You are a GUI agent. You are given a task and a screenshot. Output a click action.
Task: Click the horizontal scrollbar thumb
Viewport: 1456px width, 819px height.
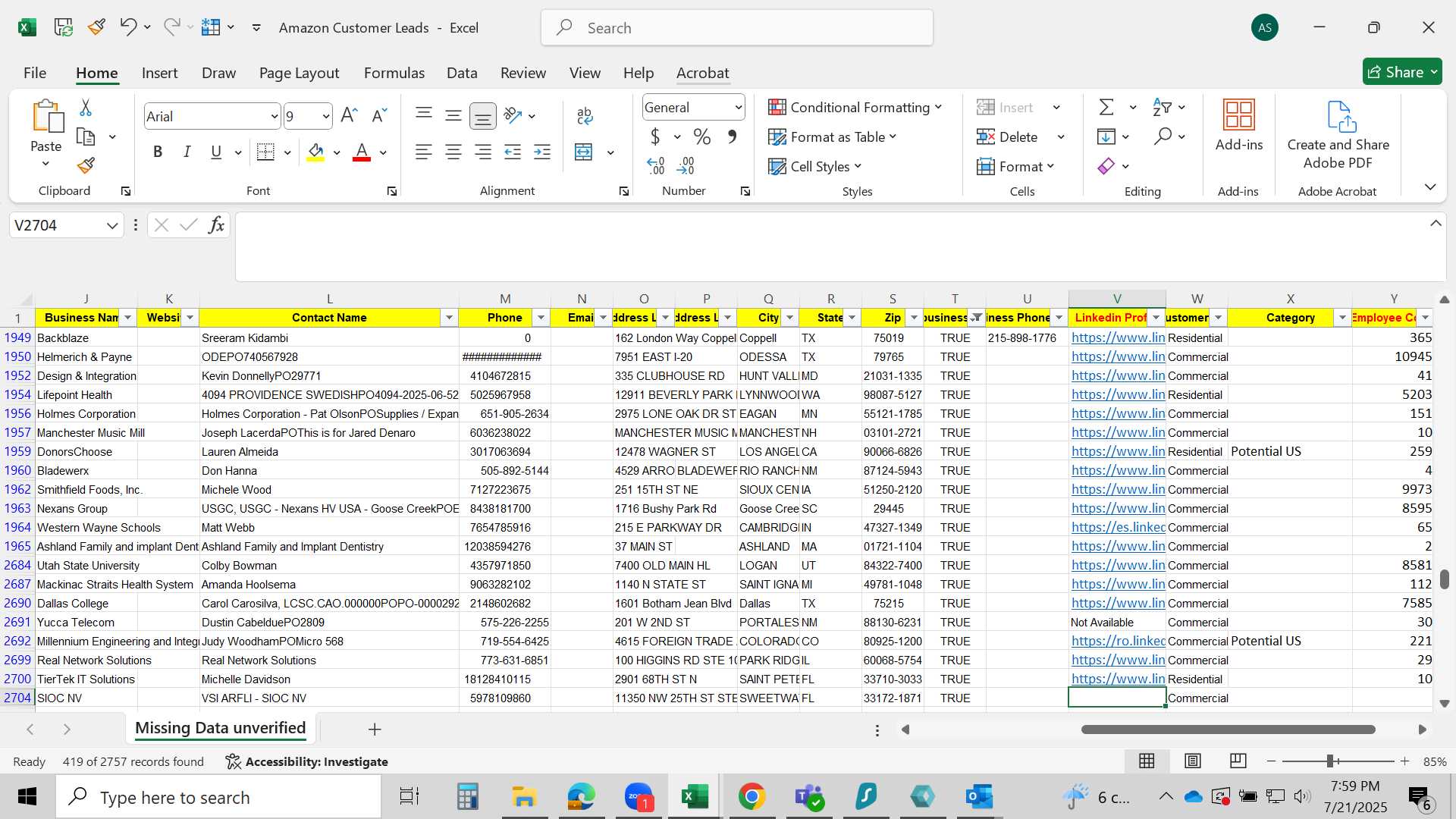pyautogui.click(x=1228, y=730)
